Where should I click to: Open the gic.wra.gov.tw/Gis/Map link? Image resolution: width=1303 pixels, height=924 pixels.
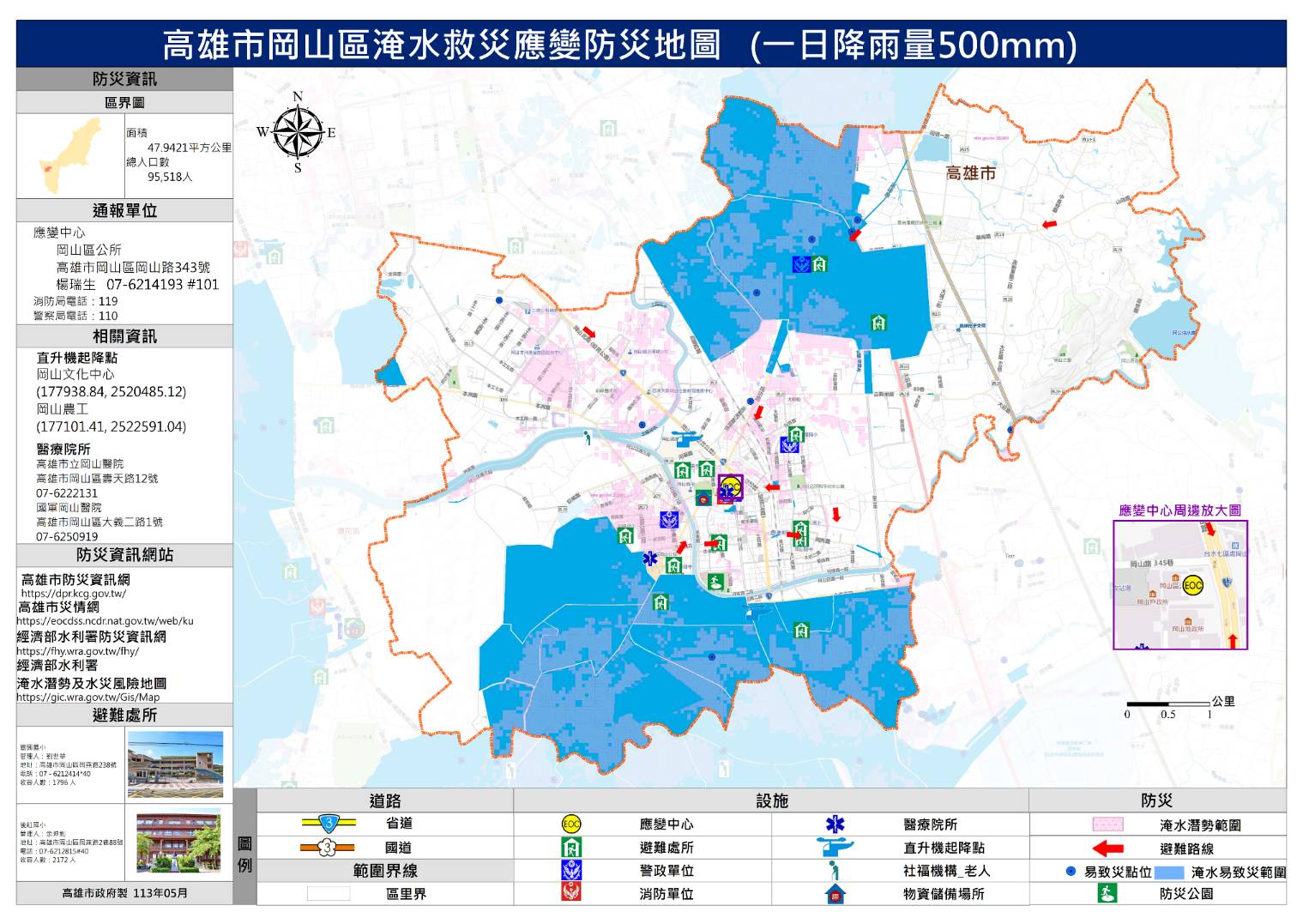(x=87, y=697)
